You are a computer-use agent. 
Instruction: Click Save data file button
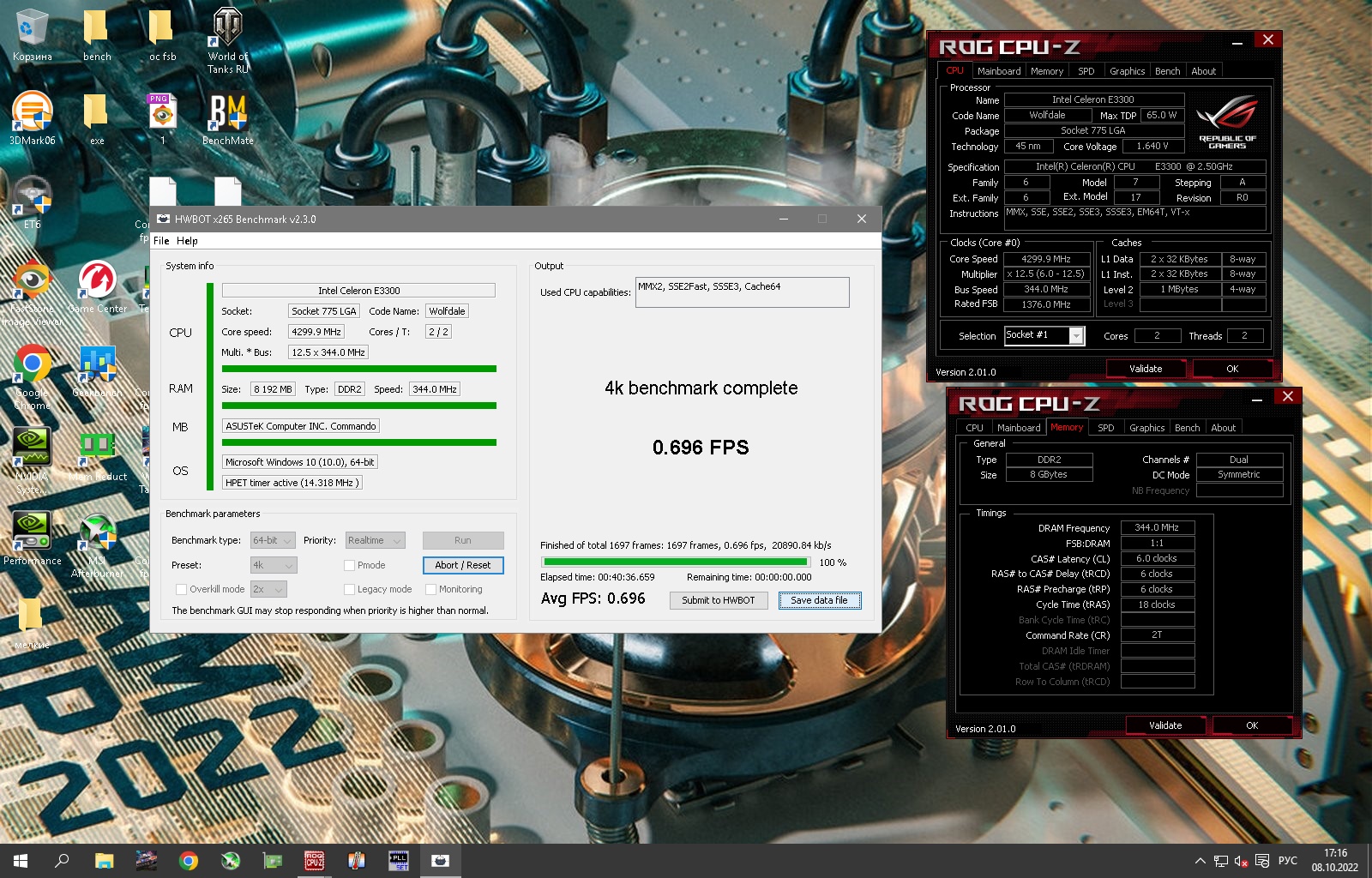click(x=819, y=600)
